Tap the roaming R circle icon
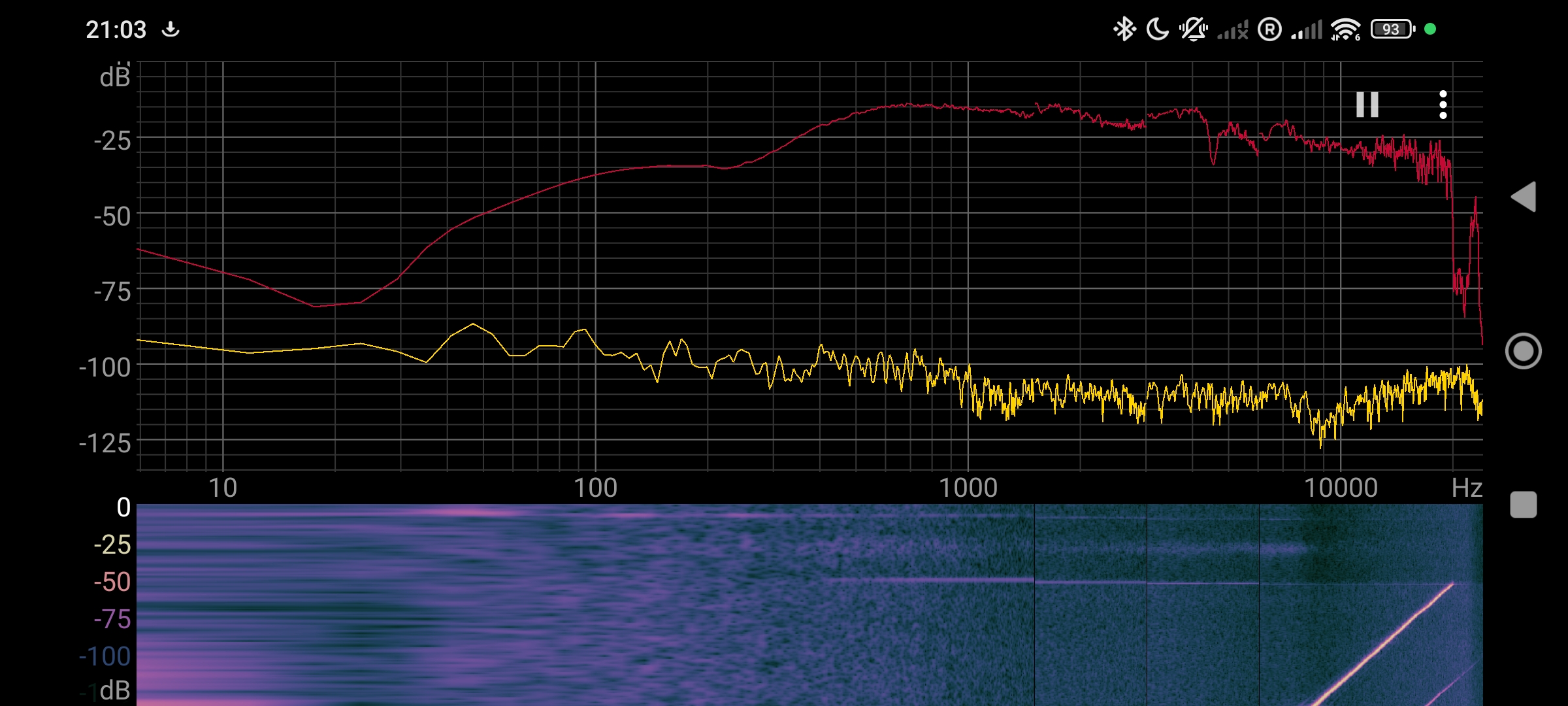 coord(1269,29)
